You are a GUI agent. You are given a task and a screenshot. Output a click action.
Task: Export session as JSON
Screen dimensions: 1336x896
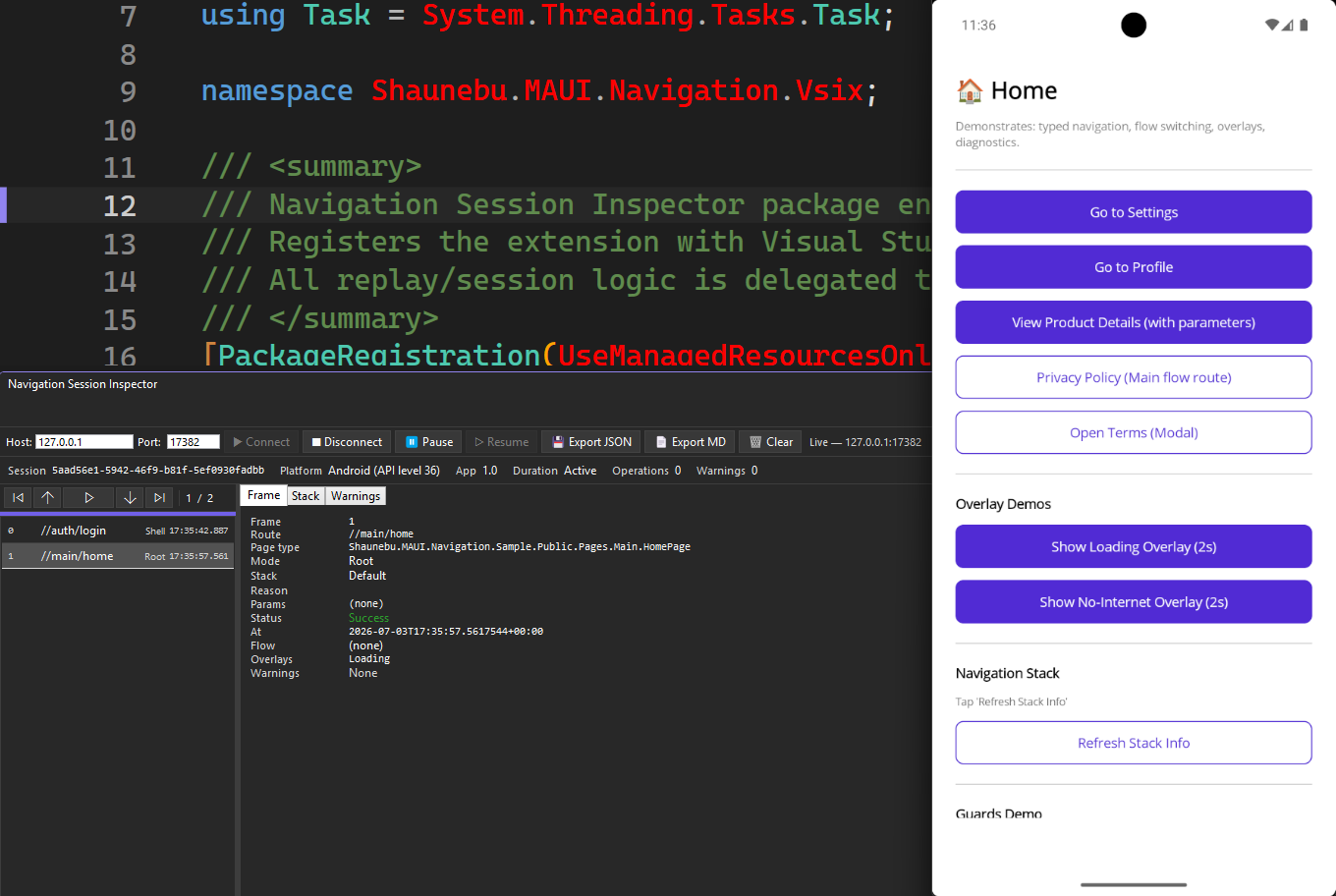(591, 442)
